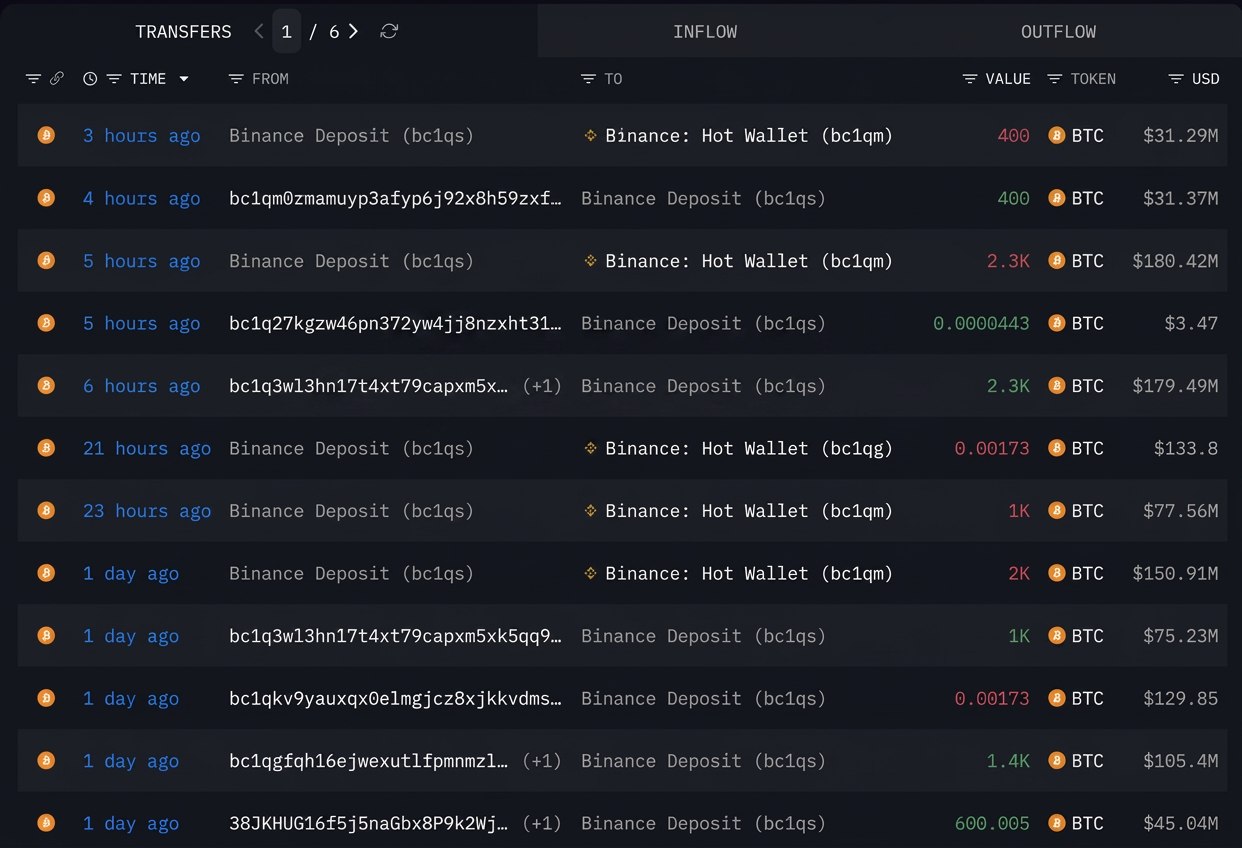Click Bitcoin chain icon in 23 hours ago row
1242x848 pixels.
pyautogui.click(x=46, y=510)
